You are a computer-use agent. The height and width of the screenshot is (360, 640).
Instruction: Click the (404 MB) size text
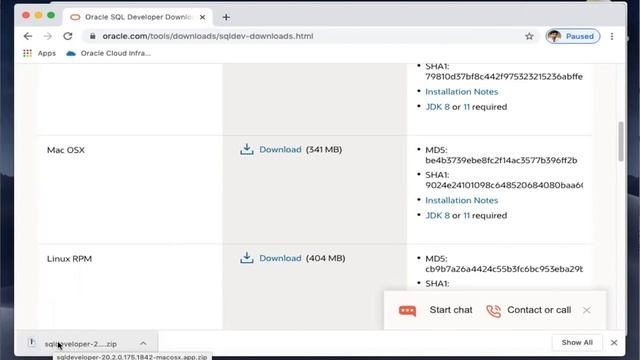(x=325, y=258)
